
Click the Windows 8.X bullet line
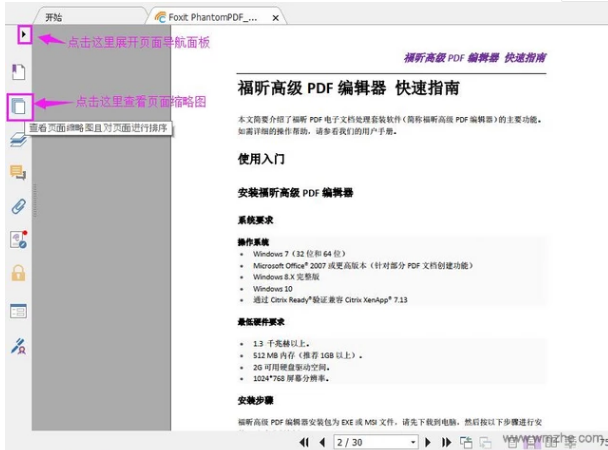286,277
